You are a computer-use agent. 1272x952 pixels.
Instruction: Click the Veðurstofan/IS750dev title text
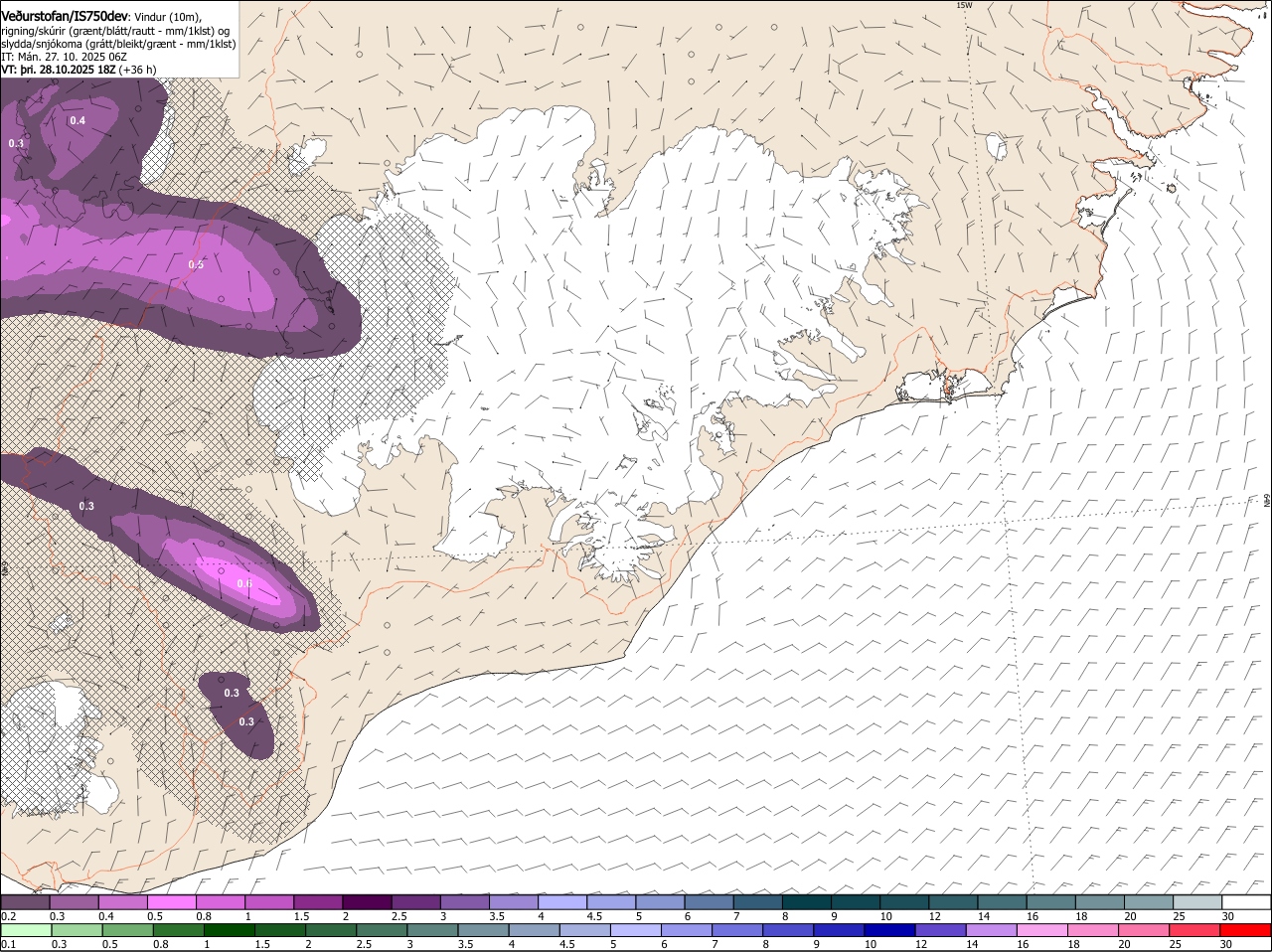point(65,16)
